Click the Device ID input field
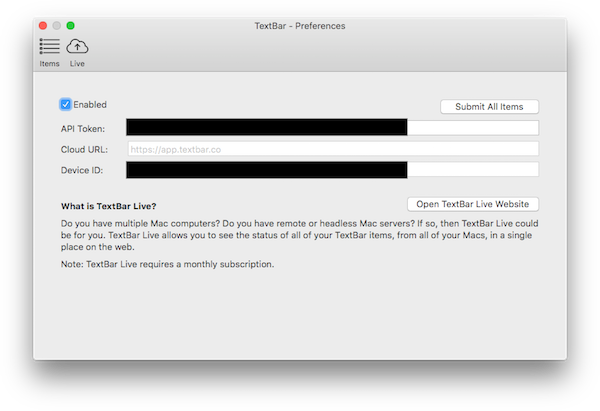Image resolution: width=600 pixels, height=411 pixels. [333, 170]
